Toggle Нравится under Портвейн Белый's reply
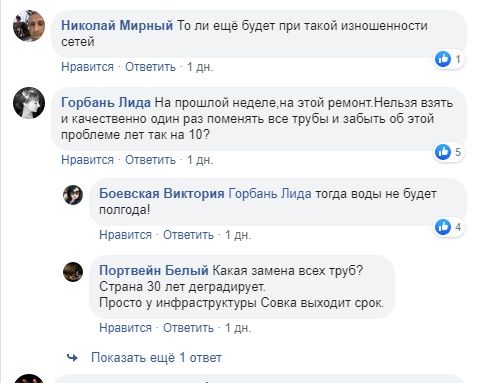499x383 pixels. (x=125, y=328)
